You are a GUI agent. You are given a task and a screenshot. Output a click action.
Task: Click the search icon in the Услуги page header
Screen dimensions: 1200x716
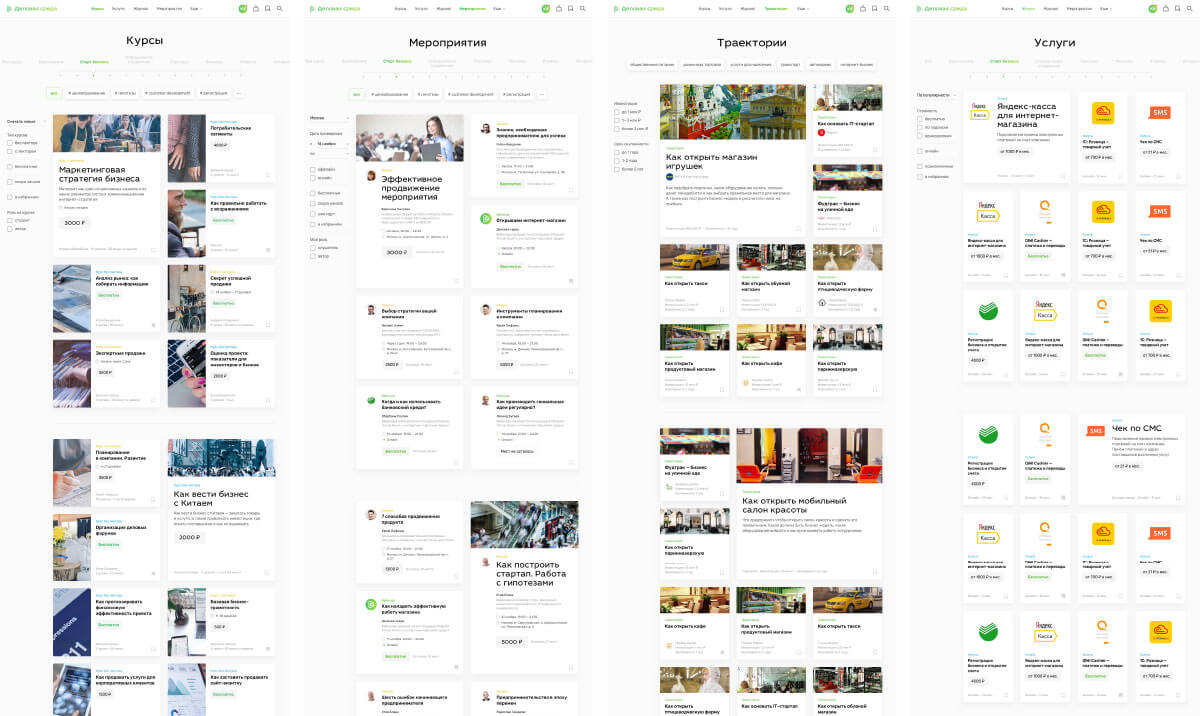(x=1187, y=8)
